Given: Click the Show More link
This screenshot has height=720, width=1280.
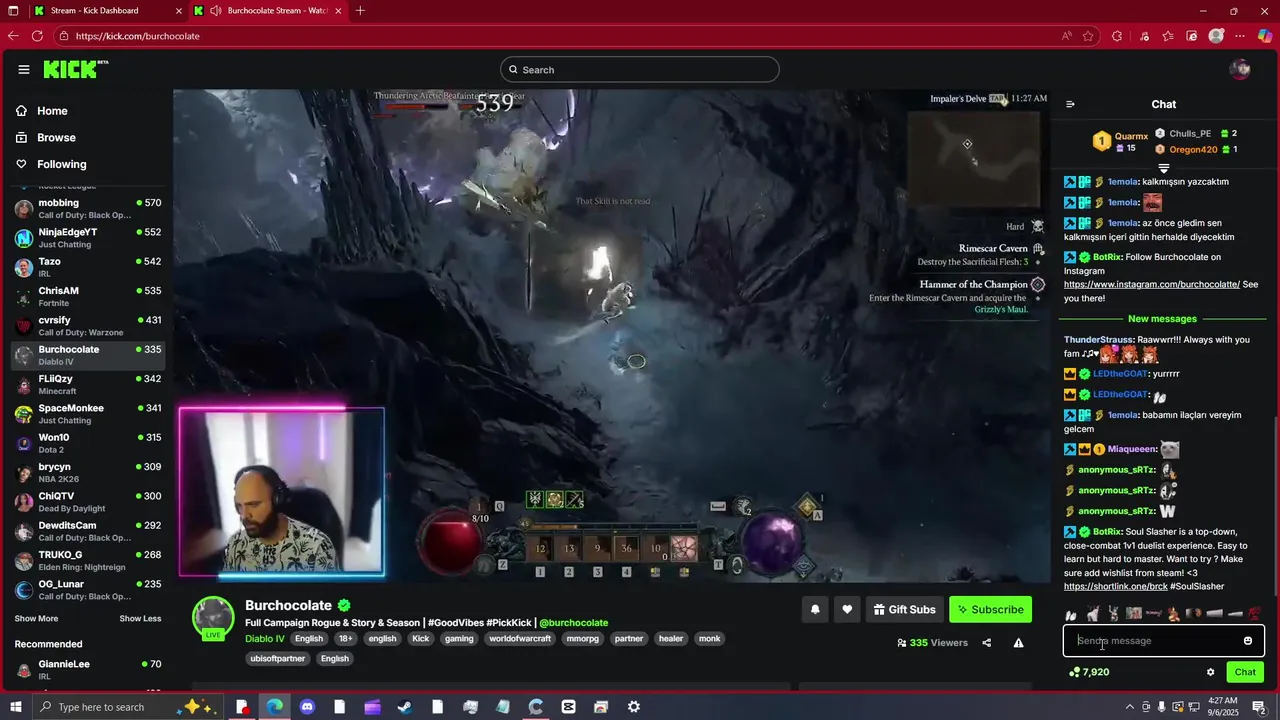Looking at the screenshot, I should click(x=36, y=619).
